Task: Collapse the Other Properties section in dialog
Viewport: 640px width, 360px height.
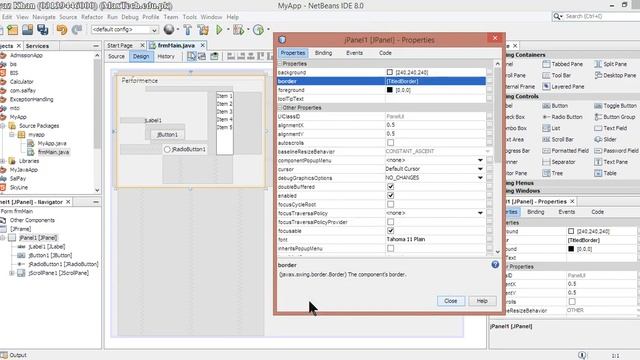Action: [280, 108]
